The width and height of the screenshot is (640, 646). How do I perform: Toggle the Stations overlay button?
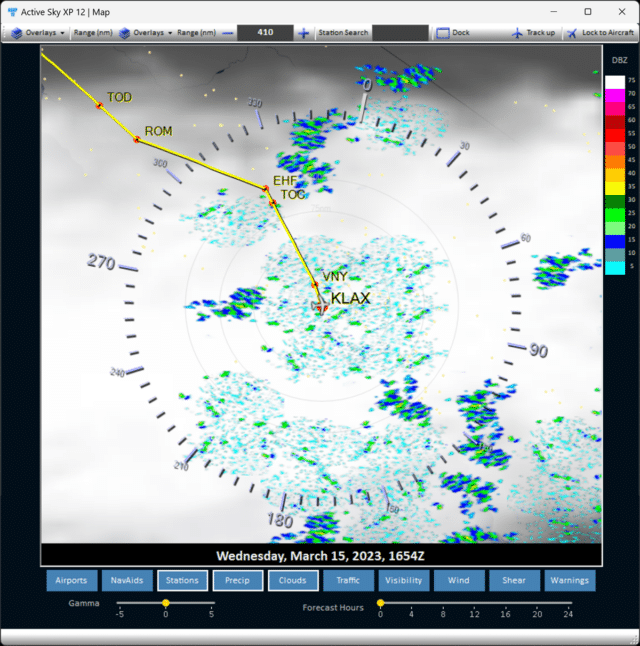pos(182,580)
